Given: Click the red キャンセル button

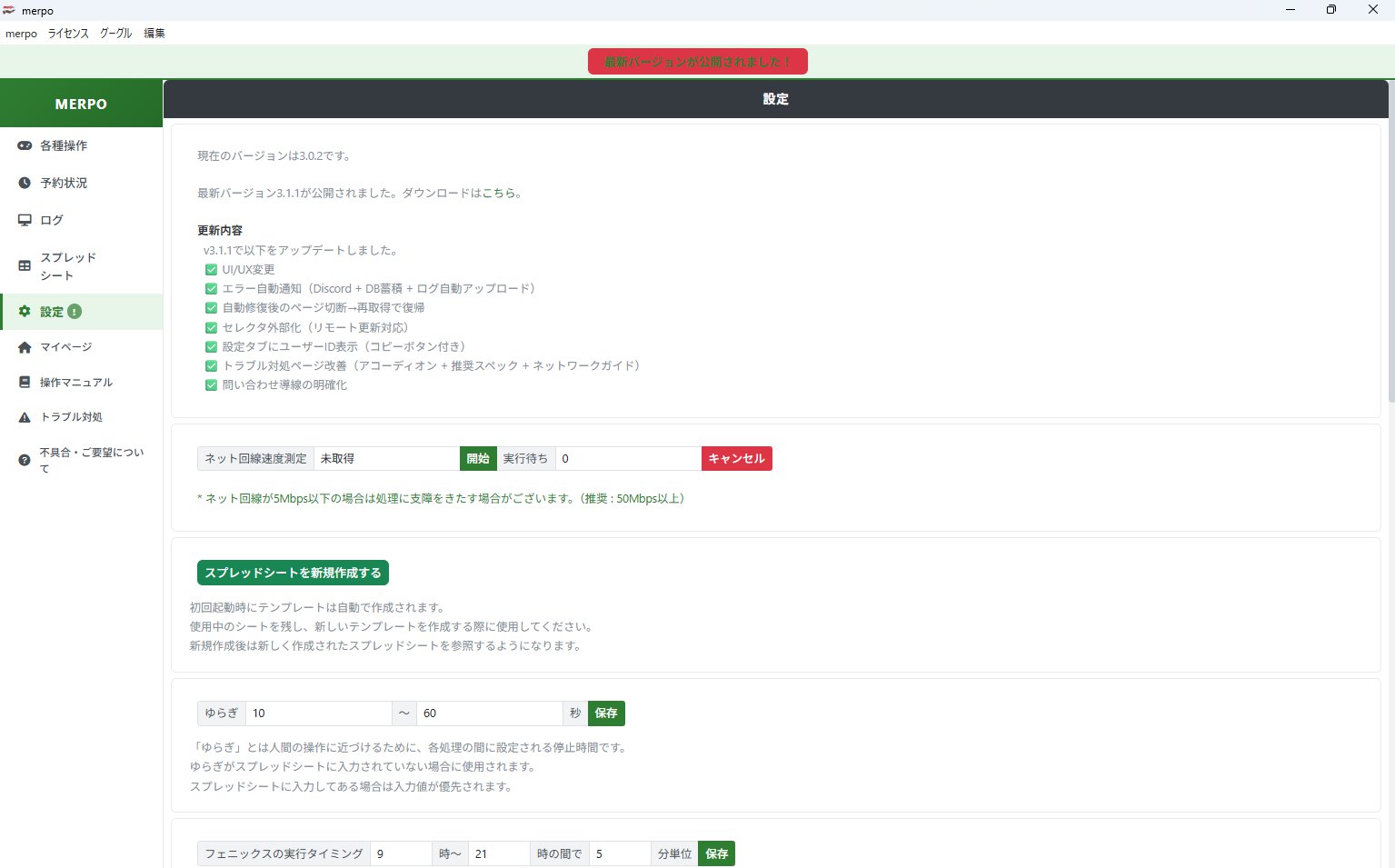Looking at the screenshot, I should click(736, 459).
